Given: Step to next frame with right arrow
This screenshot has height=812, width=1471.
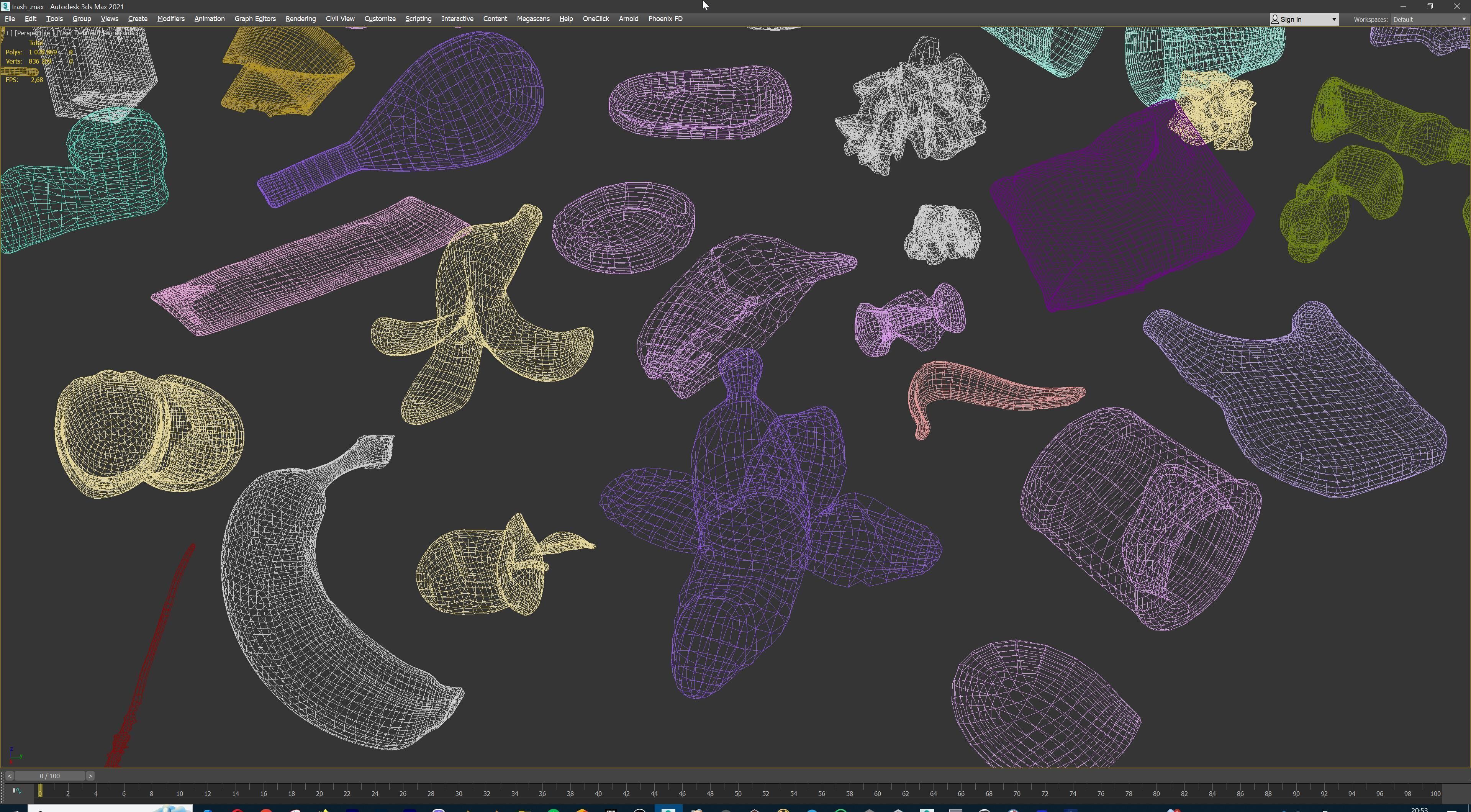Looking at the screenshot, I should (x=90, y=776).
